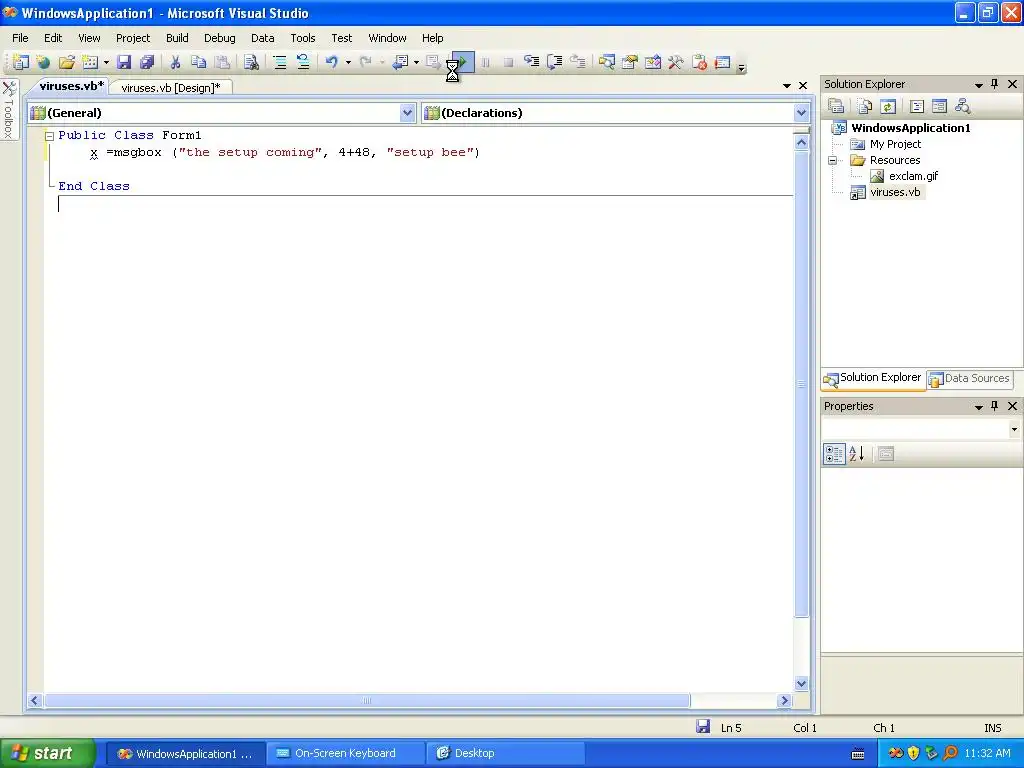Open the Tools menu

pyautogui.click(x=302, y=38)
